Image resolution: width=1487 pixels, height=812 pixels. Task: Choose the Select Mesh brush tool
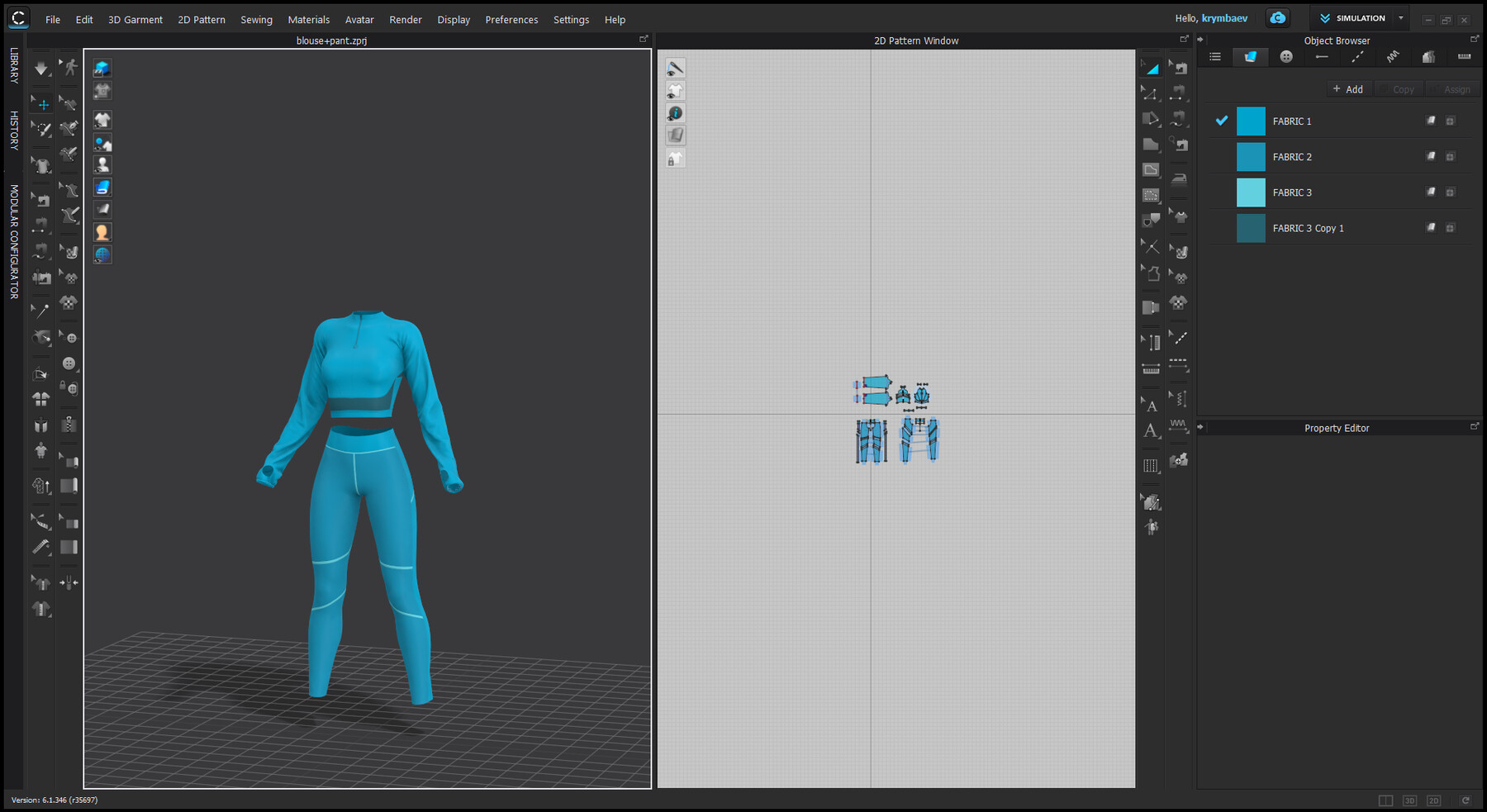[41, 129]
